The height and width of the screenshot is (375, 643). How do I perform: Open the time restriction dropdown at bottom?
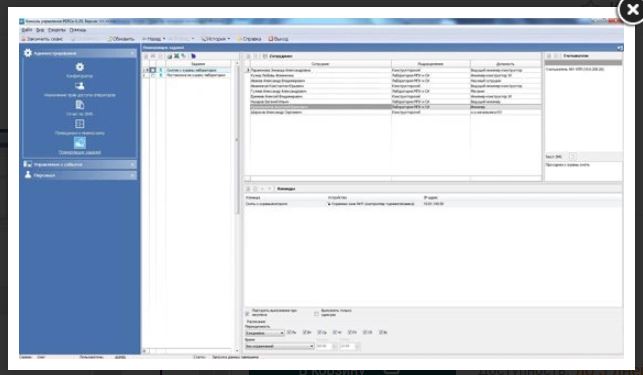279,347
